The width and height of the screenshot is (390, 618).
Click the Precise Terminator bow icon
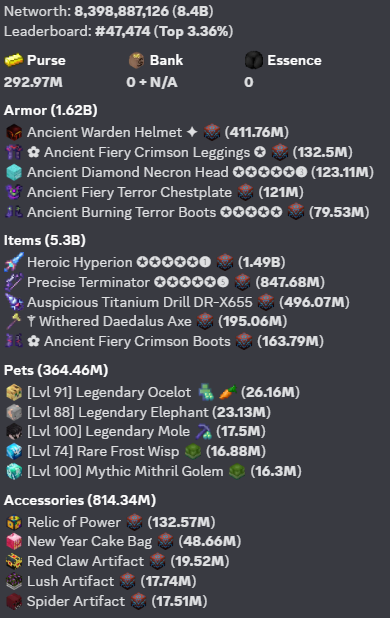pyautogui.click(x=14, y=282)
